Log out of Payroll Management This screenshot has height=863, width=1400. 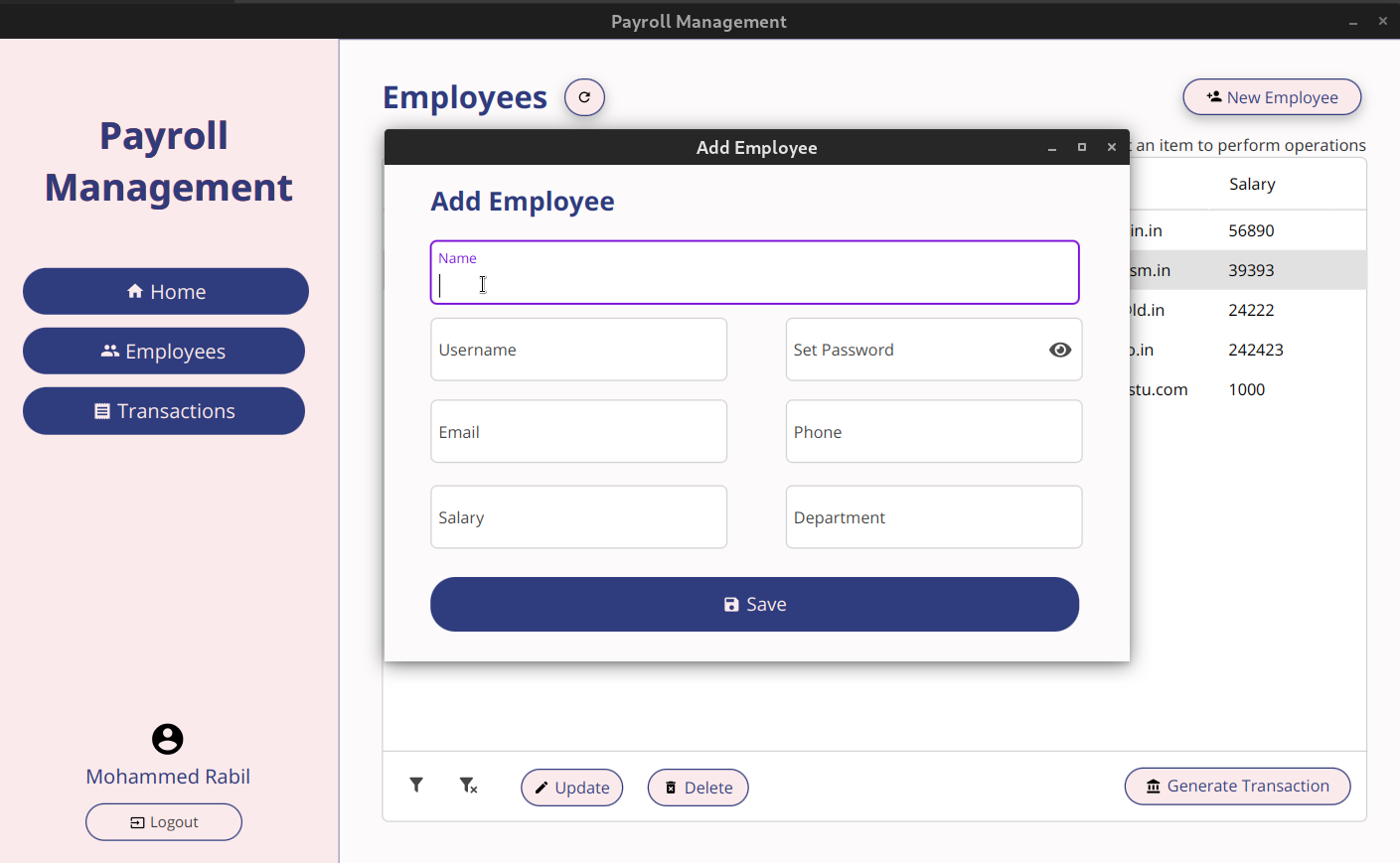point(163,821)
